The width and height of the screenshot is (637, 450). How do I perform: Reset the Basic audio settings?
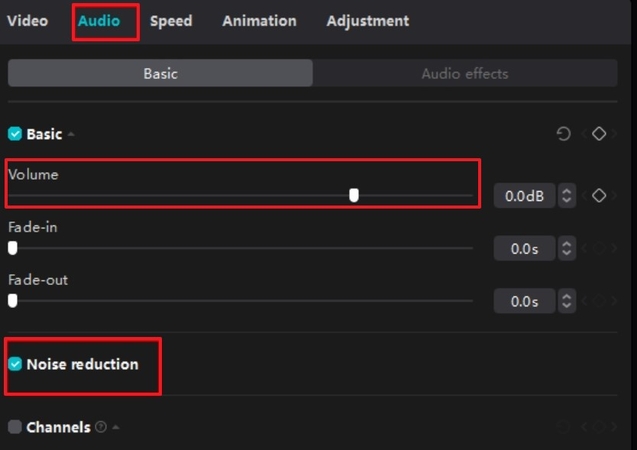(x=563, y=134)
